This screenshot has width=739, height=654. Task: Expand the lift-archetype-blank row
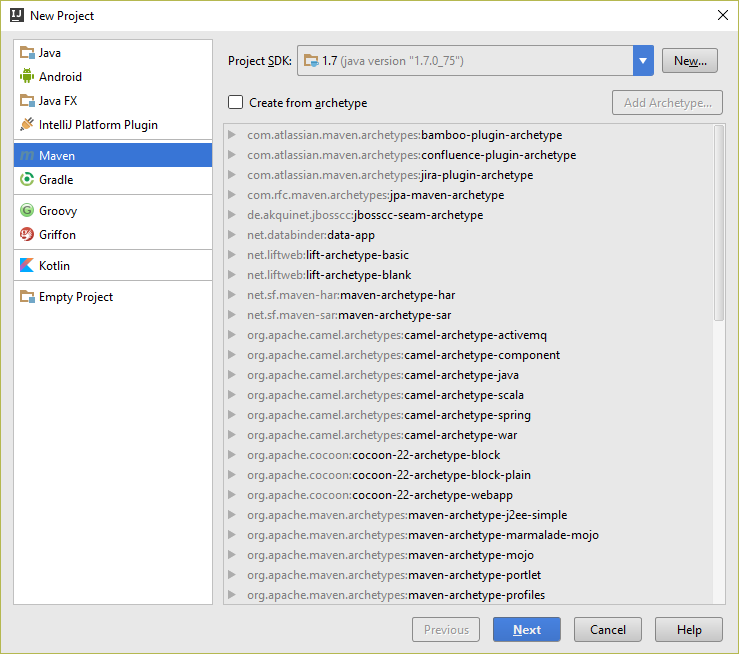(x=232, y=275)
